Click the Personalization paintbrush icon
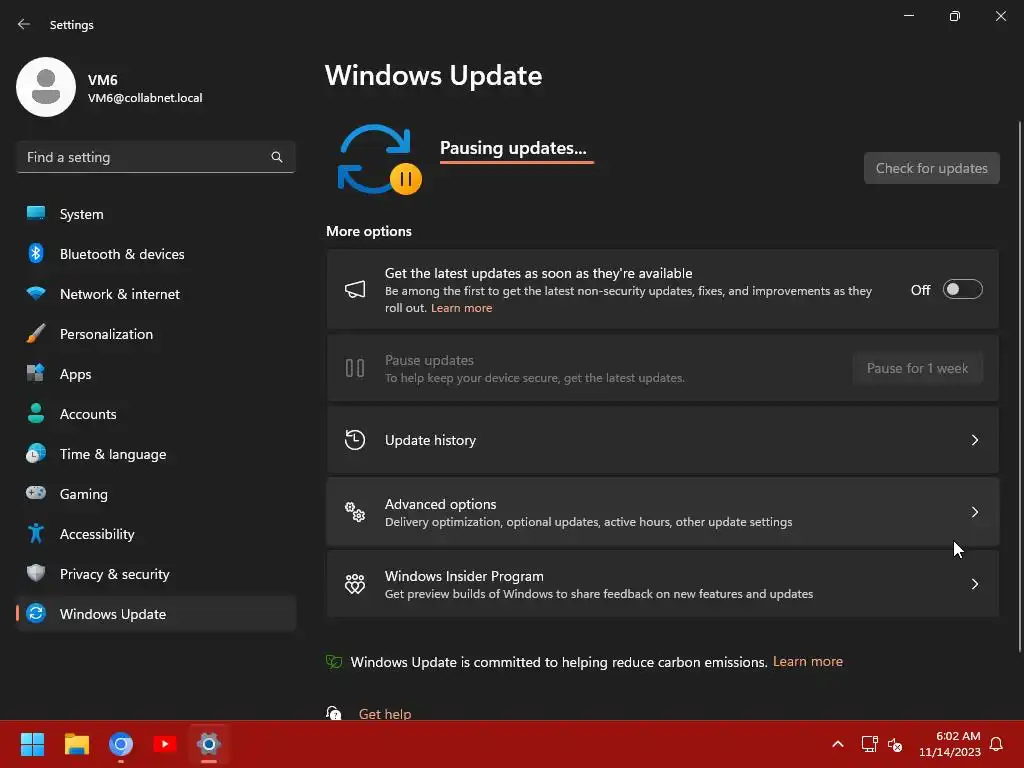This screenshot has width=1024, height=768. 36,334
